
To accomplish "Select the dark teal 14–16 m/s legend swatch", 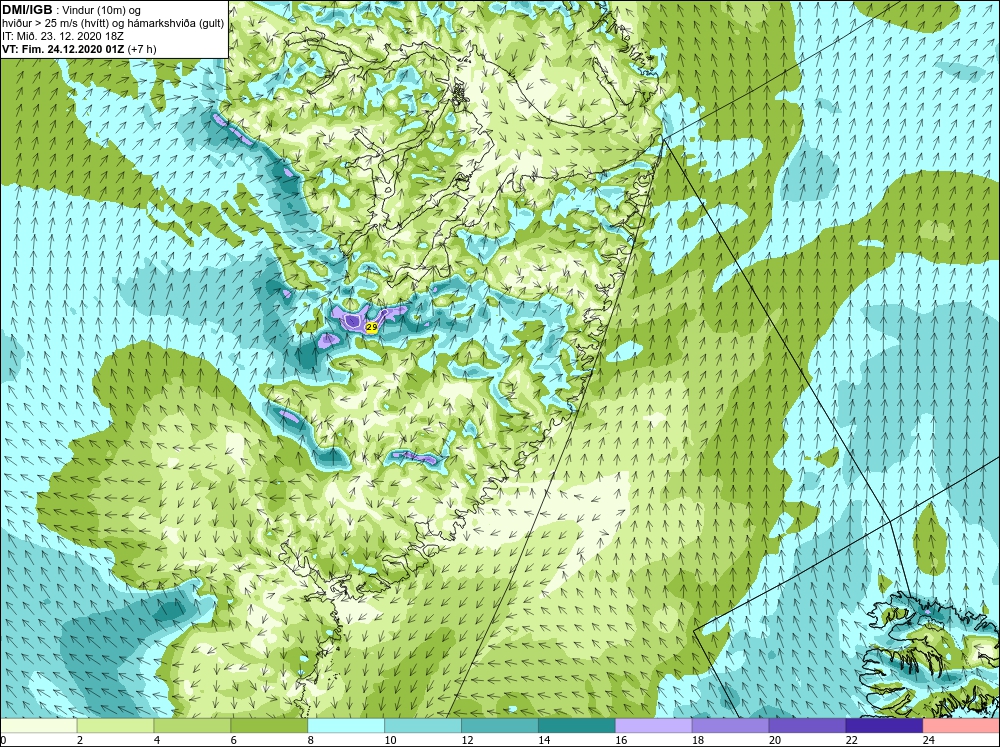I will click(x=577, y=726).
